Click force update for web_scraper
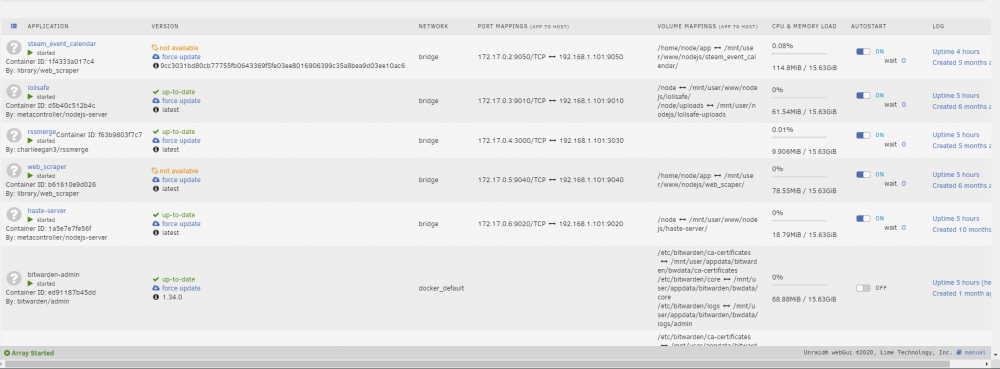This screenshot has height=369, width=1000. coord(181,180)
